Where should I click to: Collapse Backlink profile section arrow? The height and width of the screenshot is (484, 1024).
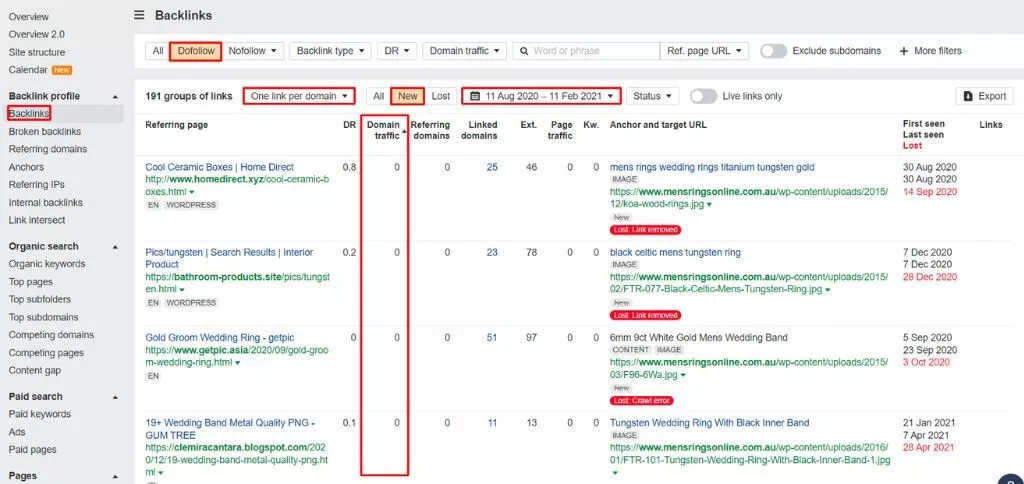click(115, 96)
